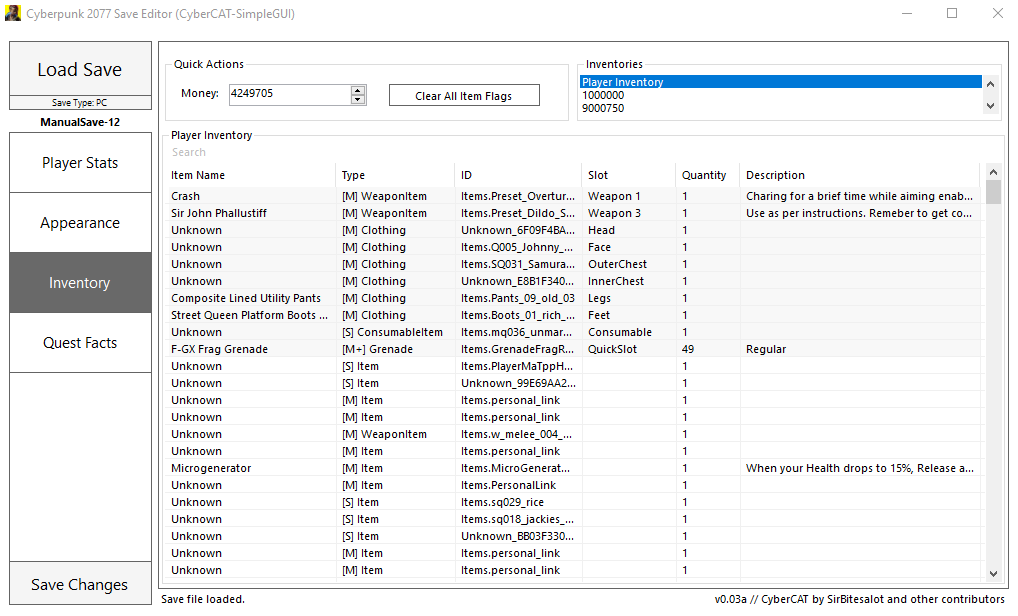Image resolution: width=1018 pixels, height=616 pixels.
Task: Click the Money input field
Action: tap(288, 94)
